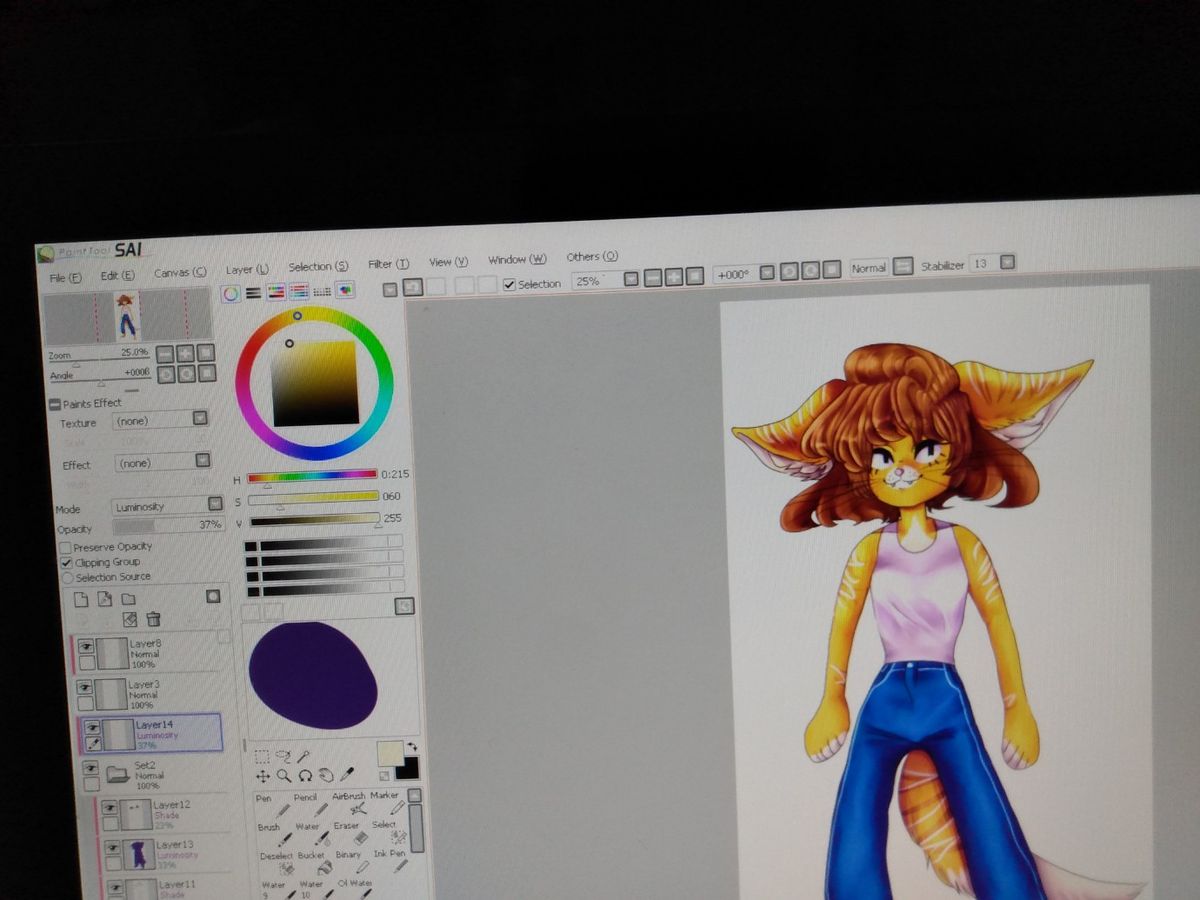This screenshot has width=1200, height=900.
Task: Select the rotate view tool
Action: [305, 775]
